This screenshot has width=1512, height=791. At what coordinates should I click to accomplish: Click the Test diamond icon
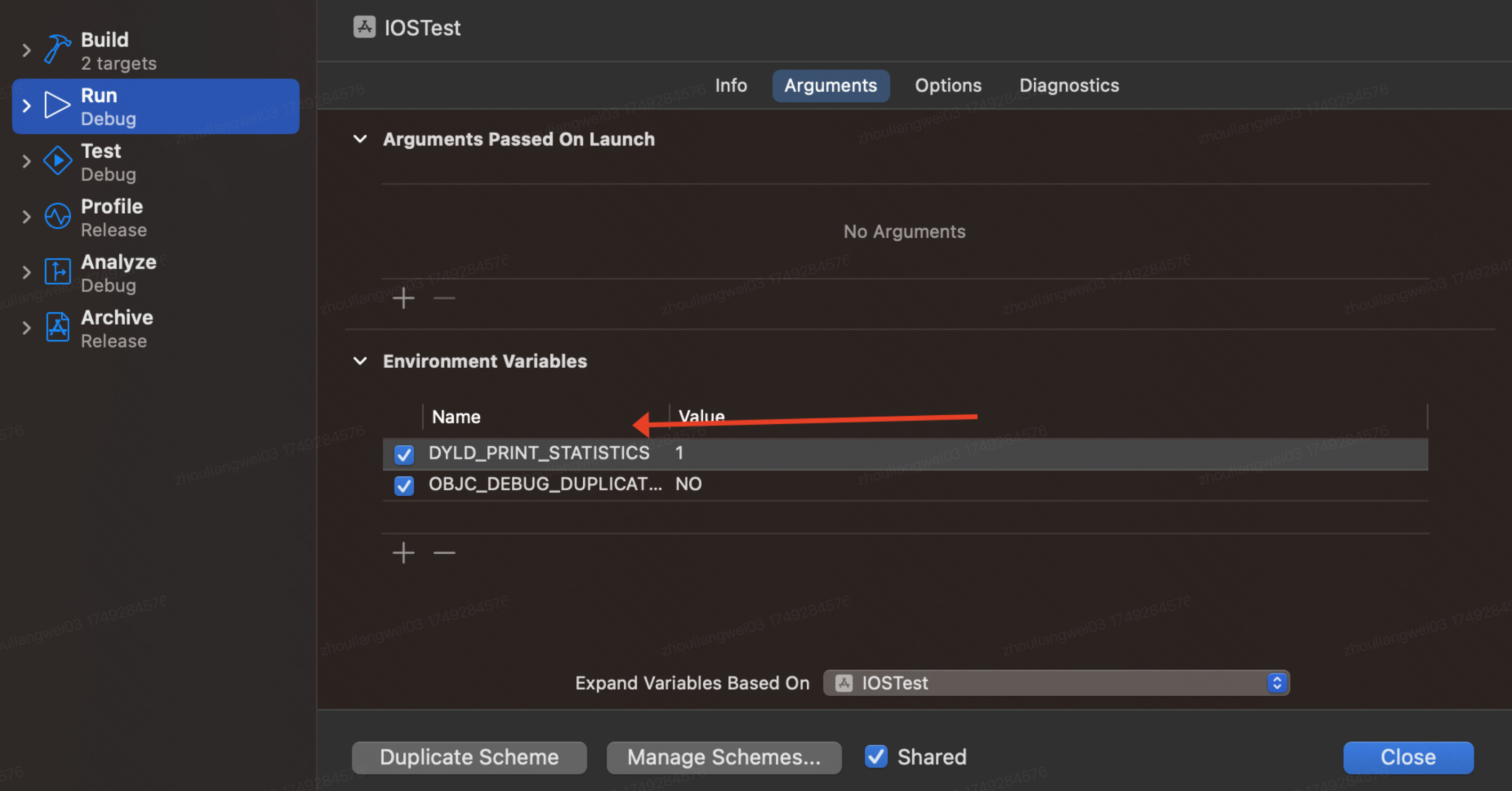(x=58, y=161)
